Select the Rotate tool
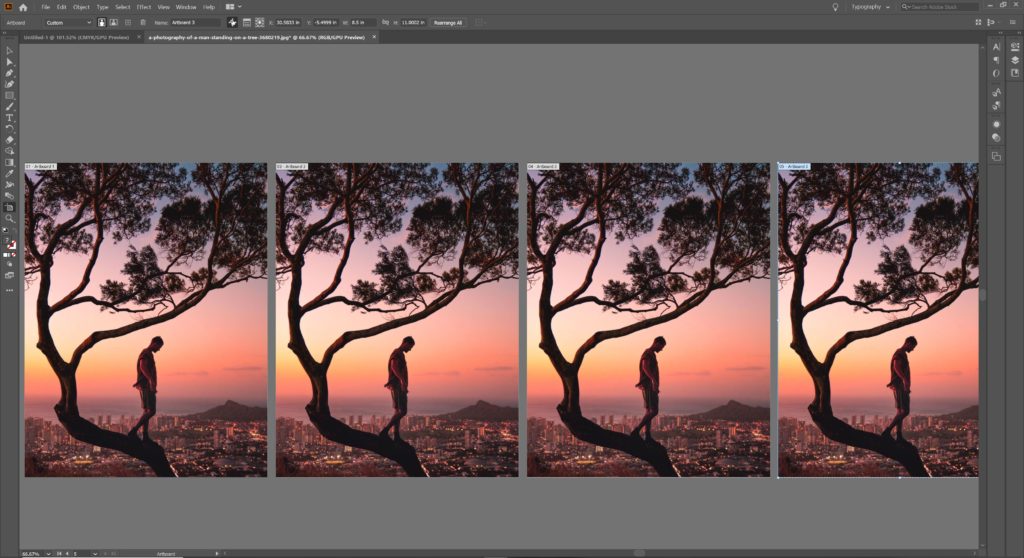1024x558 pixels. [10, 129]
